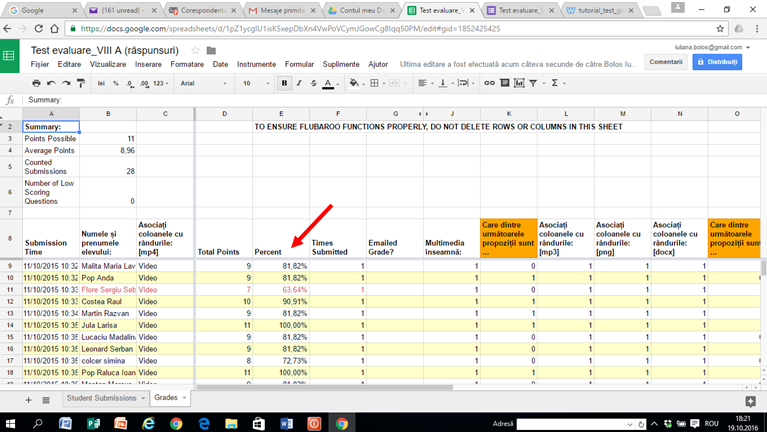This screenshot has width=767, height=432.
Task: Click the Print icon in toolbar
Action: pyautogui.click(x=36, y=83)
